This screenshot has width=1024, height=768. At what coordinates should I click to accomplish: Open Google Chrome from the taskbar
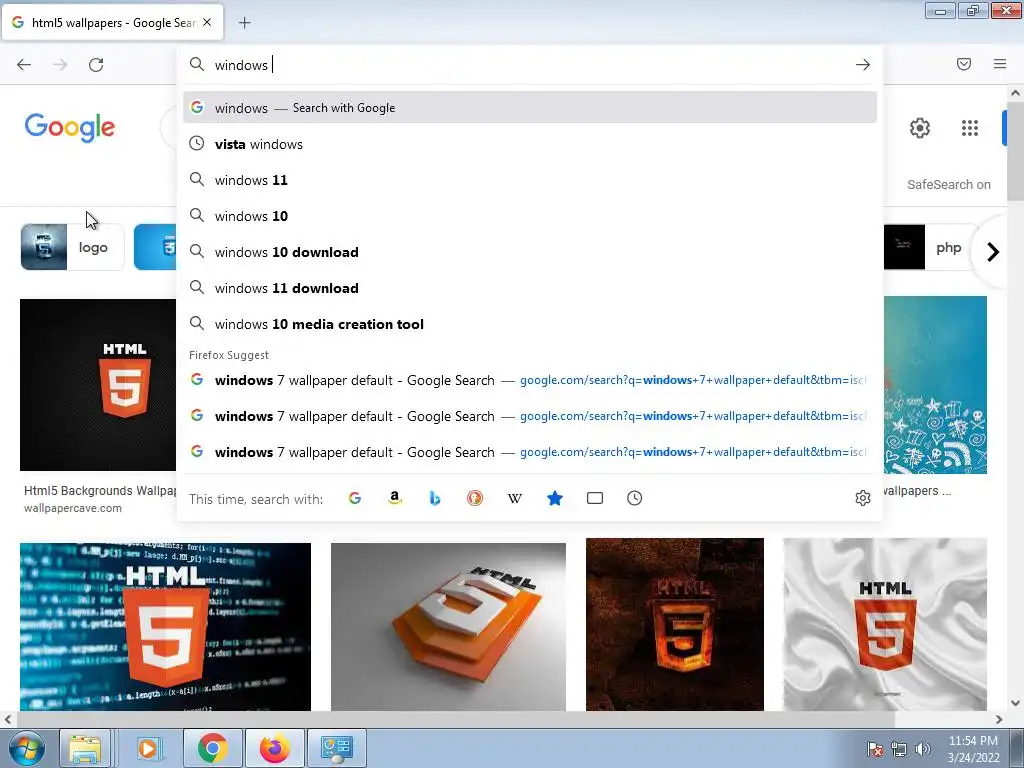click(212, 748)
